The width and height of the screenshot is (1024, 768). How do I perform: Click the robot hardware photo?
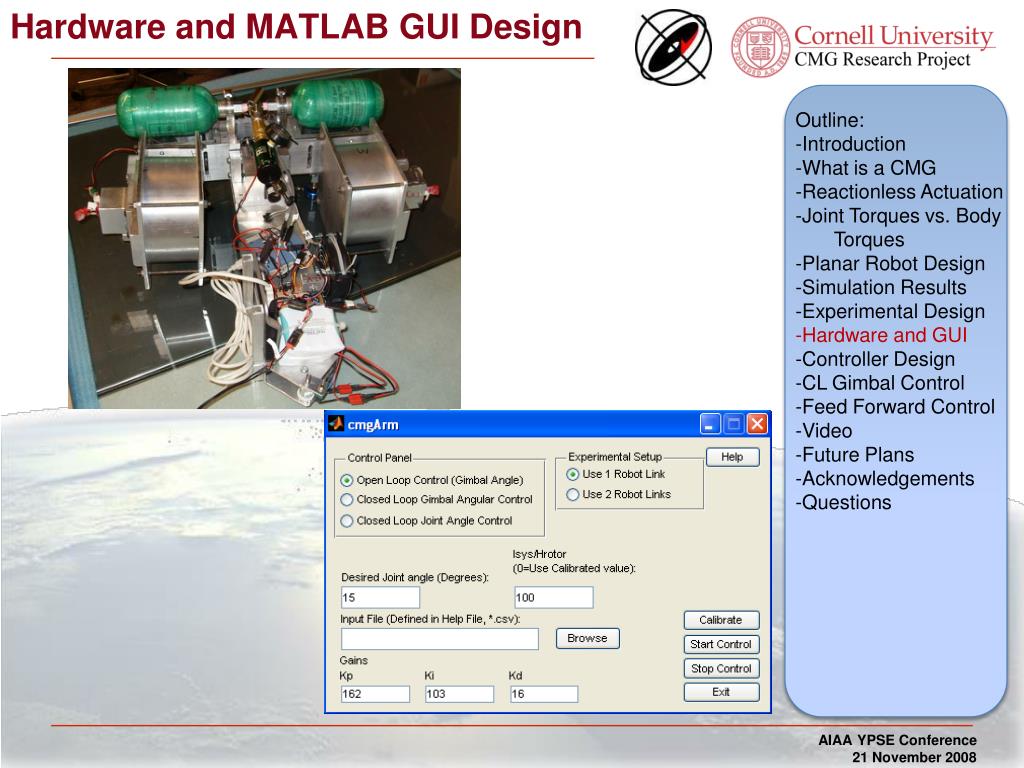tap(264, 238)
